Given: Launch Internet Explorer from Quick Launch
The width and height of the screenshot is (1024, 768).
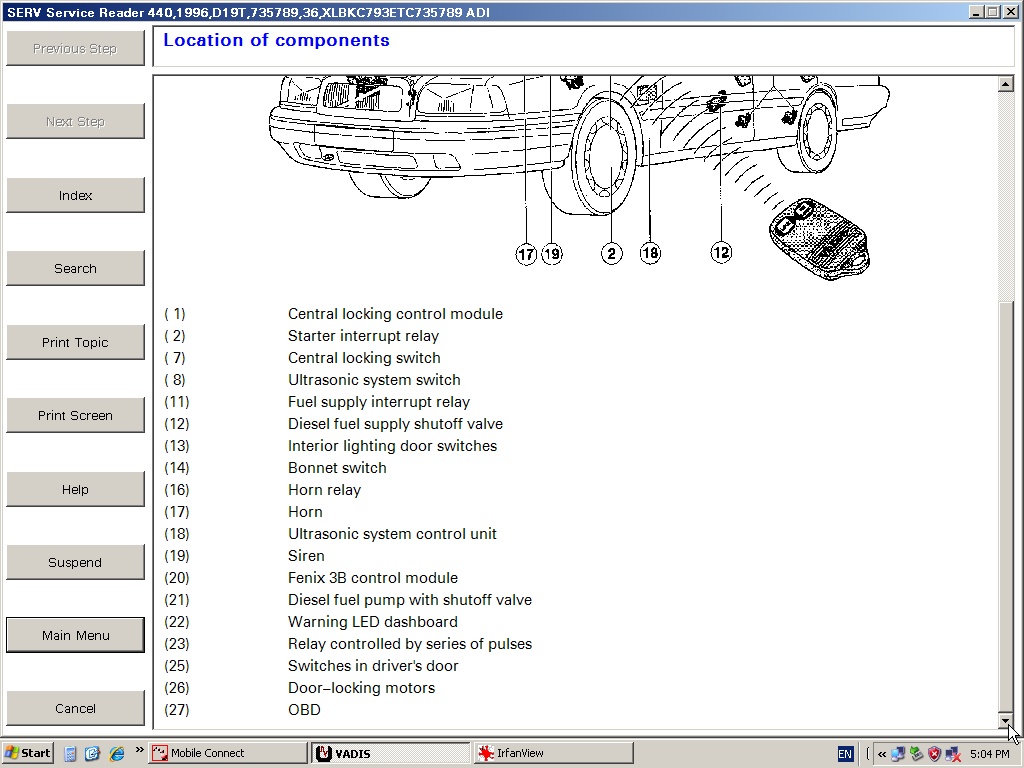Looking at the screenshot, I should click(117, 754).
